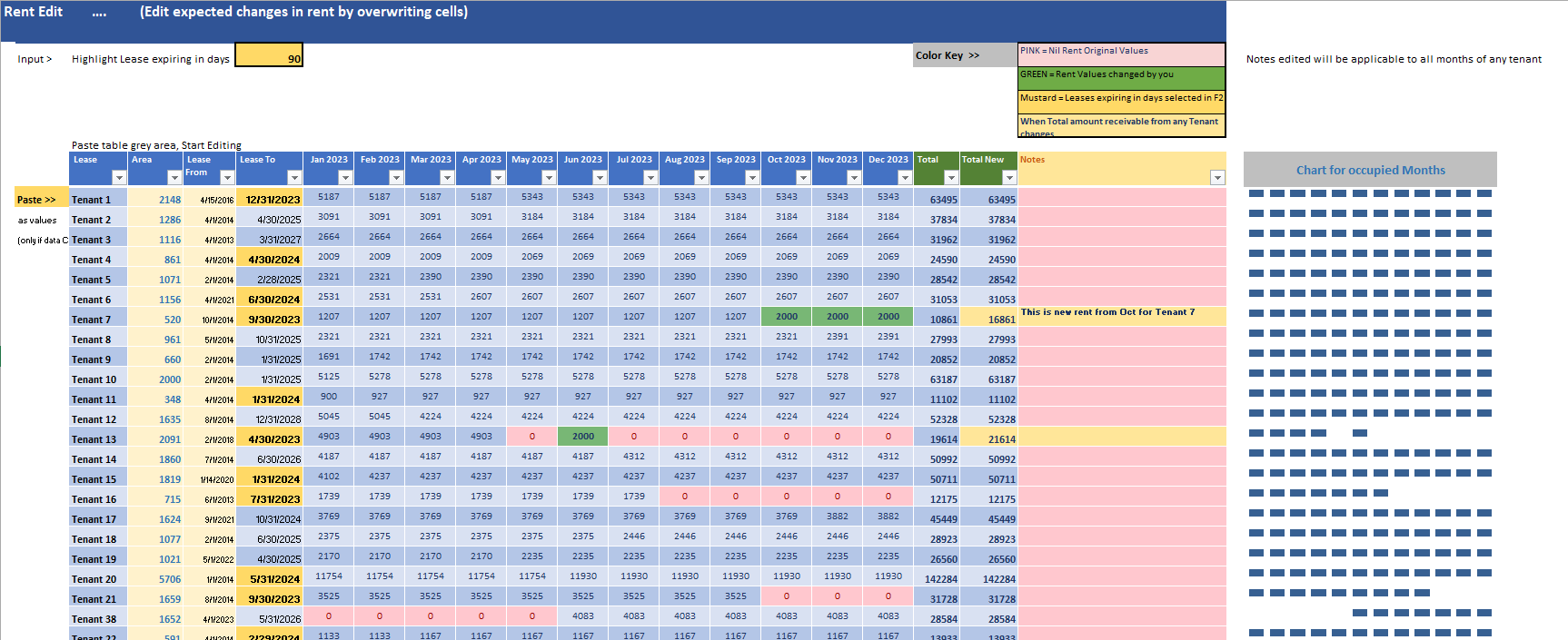Select the 'Highlight Lease expiring in days' label
Image resolution: width=1568 pixels, height=640 pixels.
(150, 59)
